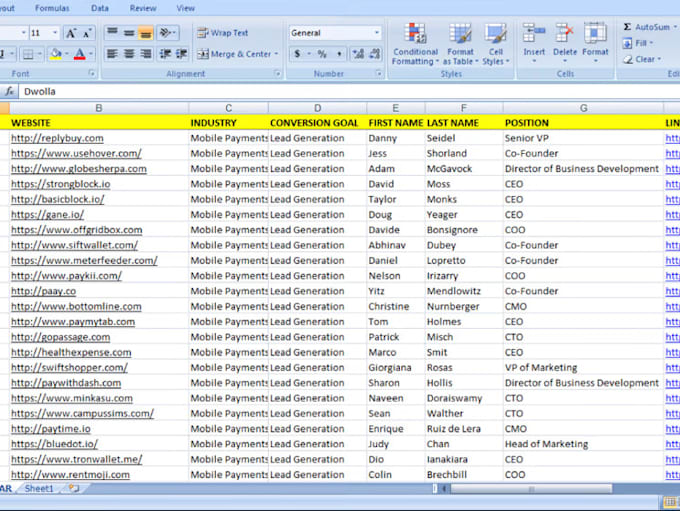This screenshot has height=511, width=680.
Task: Select the CONVERSION GOAL header cell
Action: [317, 123]
